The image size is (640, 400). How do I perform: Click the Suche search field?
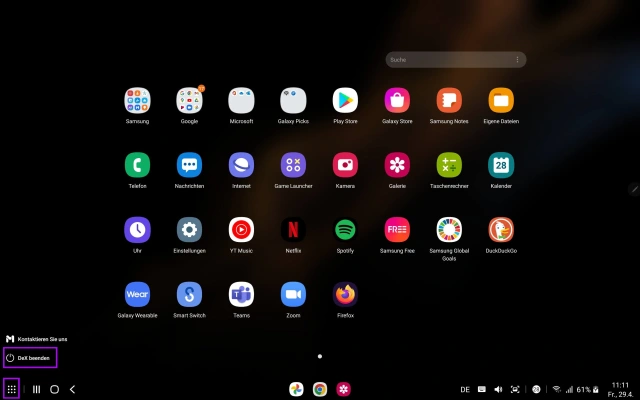tap(456, 60)
